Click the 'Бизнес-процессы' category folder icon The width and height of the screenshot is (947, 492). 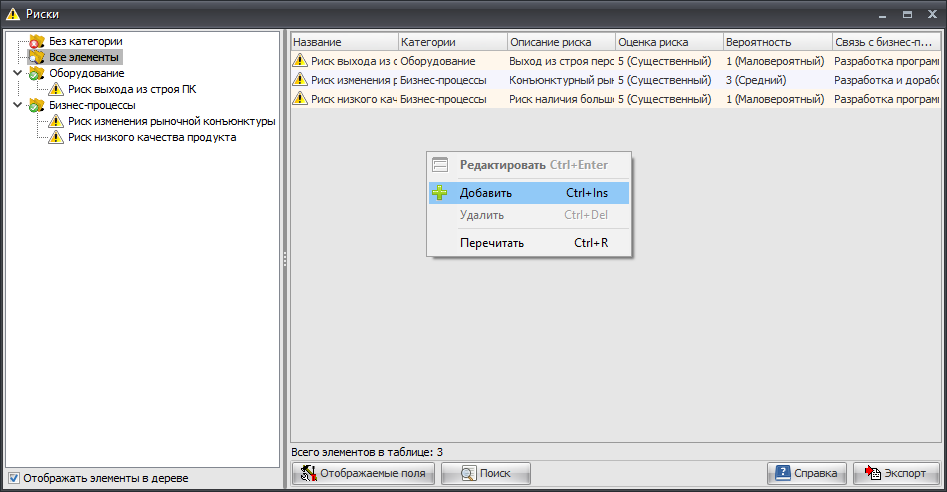coord(37,105)
